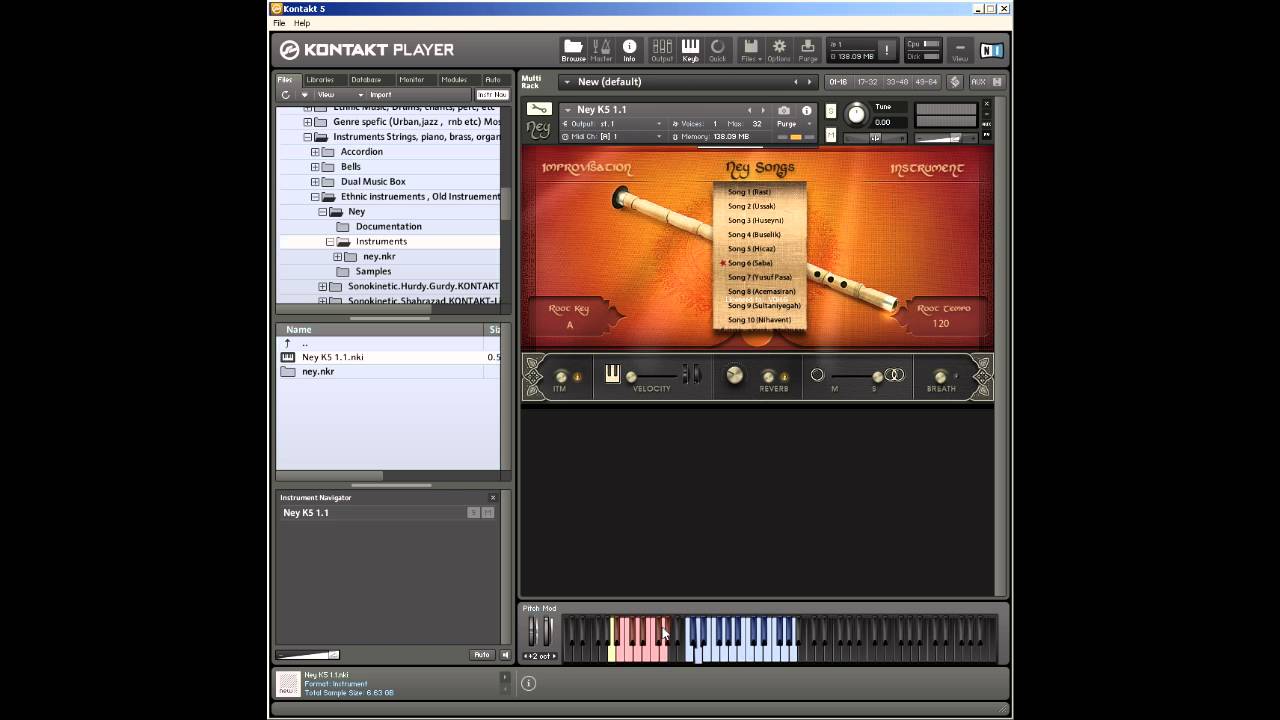This screenshot has width=1280, height=720.
Task: Toggle the AUX sends button
Action: (x=977, y=82)
